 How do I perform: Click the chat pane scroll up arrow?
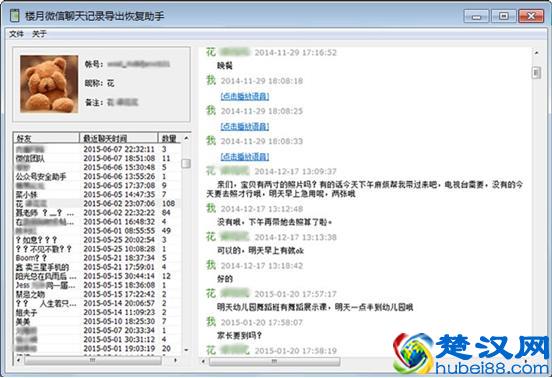(537, 53)
